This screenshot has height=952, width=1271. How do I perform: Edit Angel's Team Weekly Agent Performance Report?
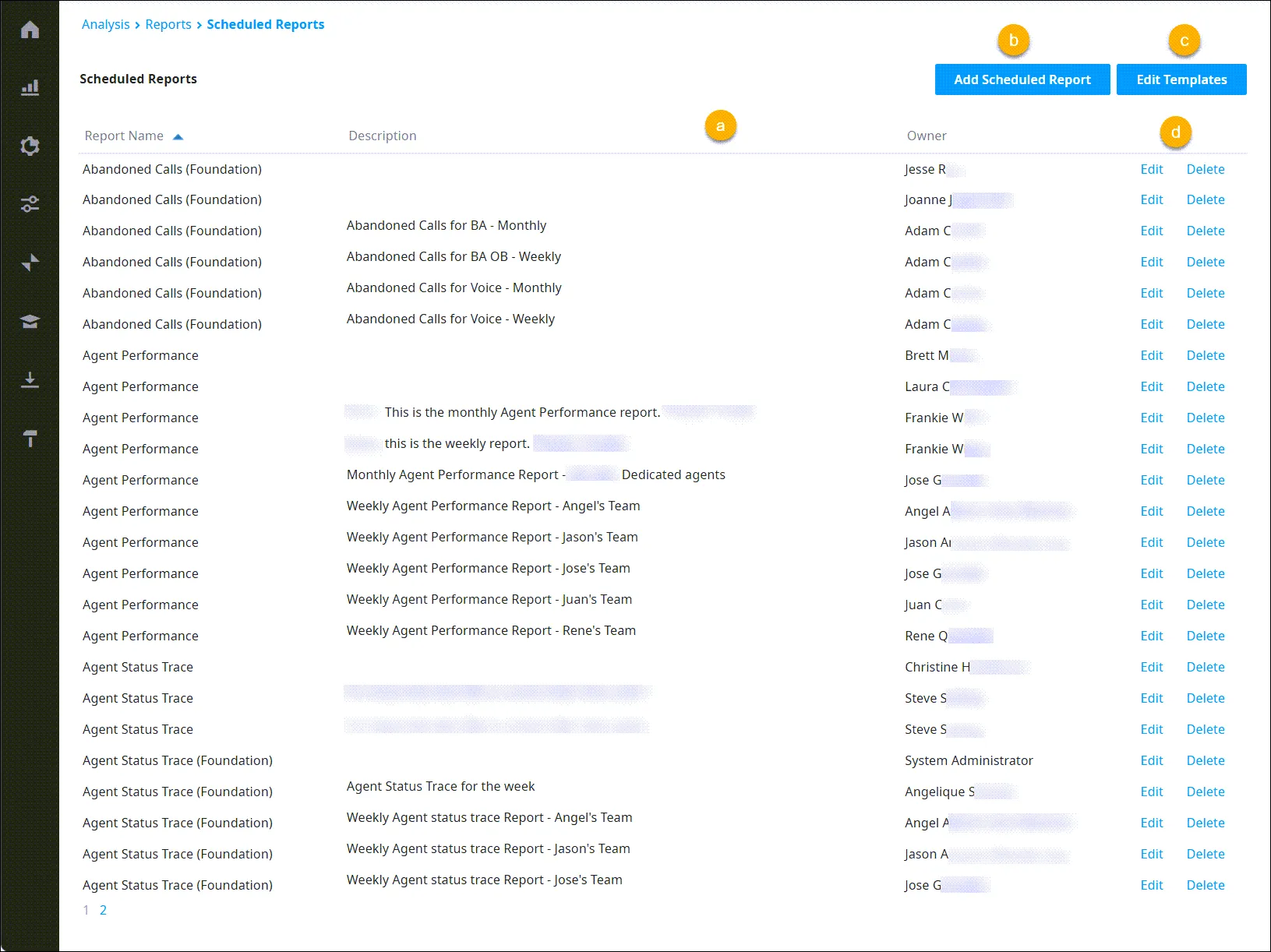1151,511
